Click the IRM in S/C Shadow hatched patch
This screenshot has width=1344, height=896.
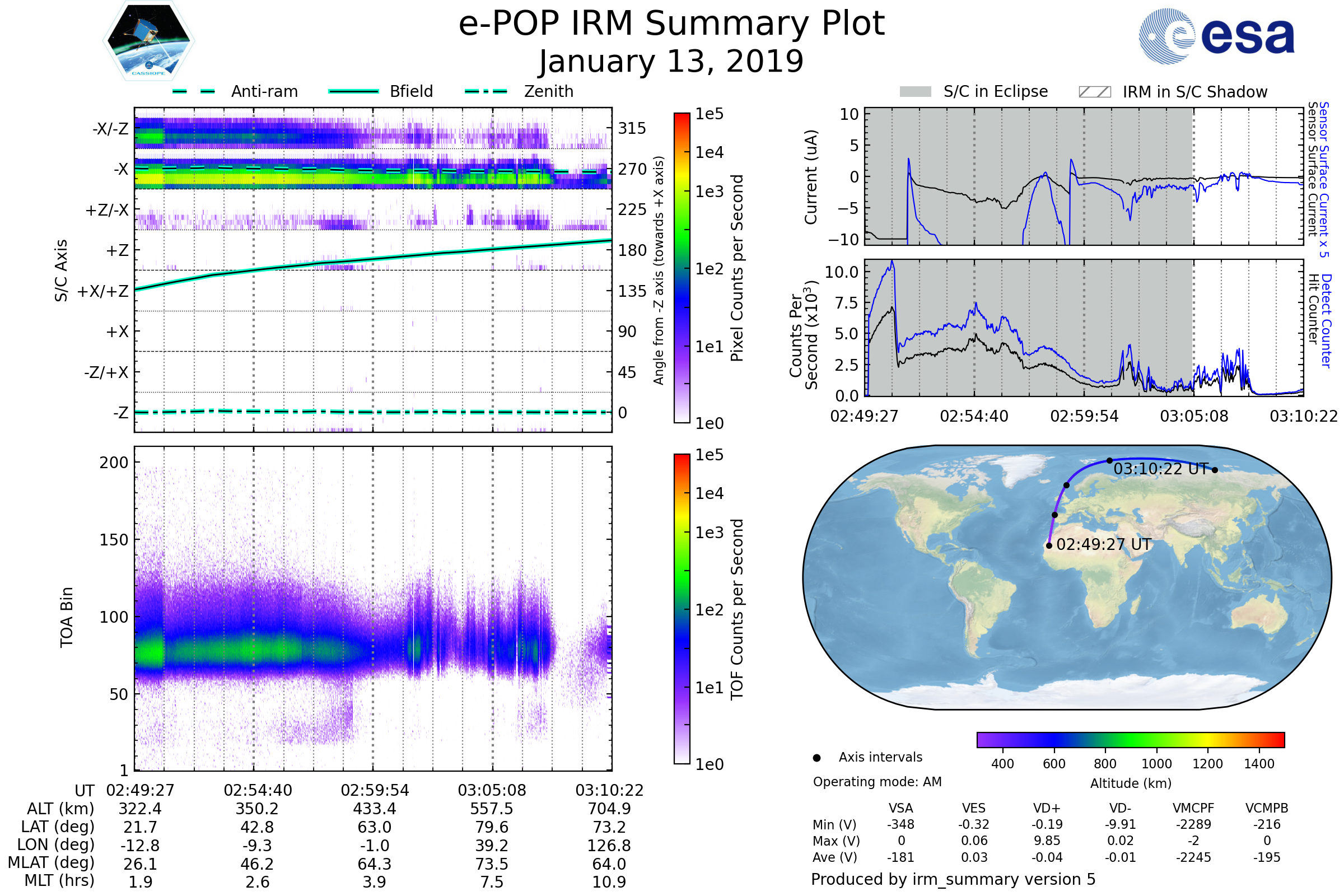[1095, 92]
